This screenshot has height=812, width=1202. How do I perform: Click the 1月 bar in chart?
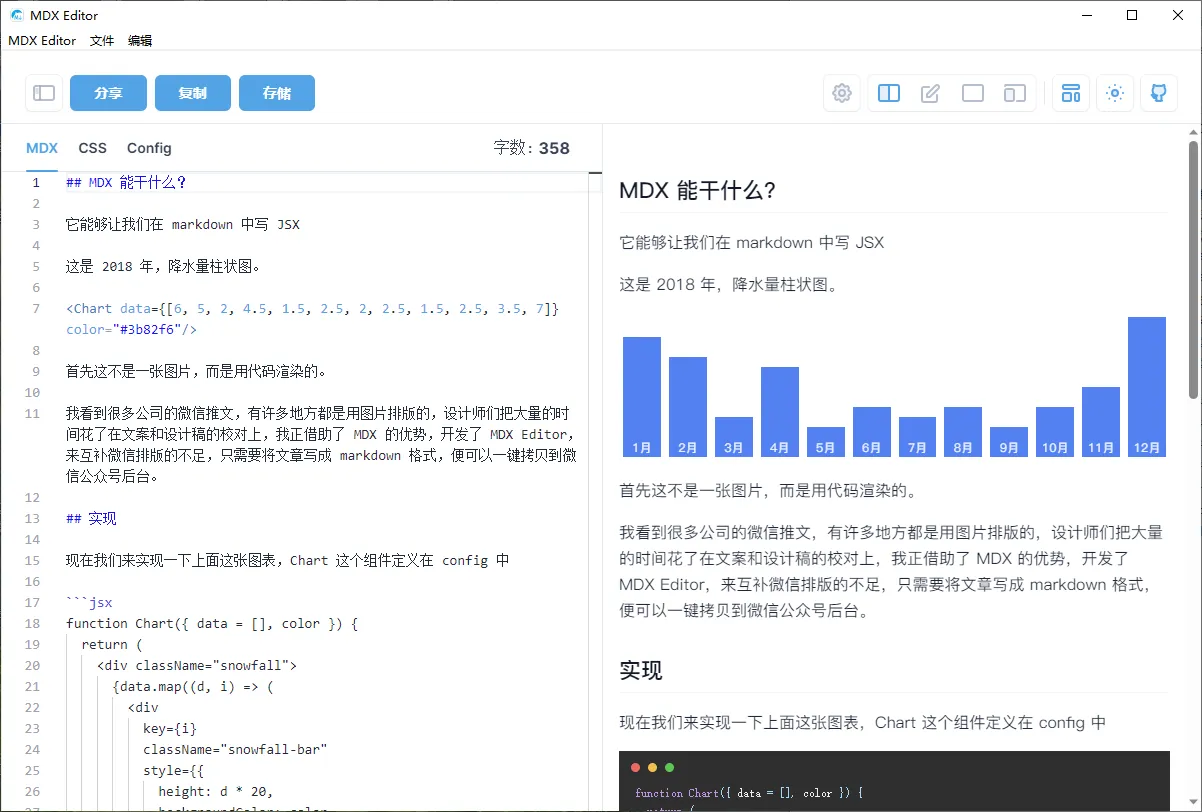coord(642,397)
